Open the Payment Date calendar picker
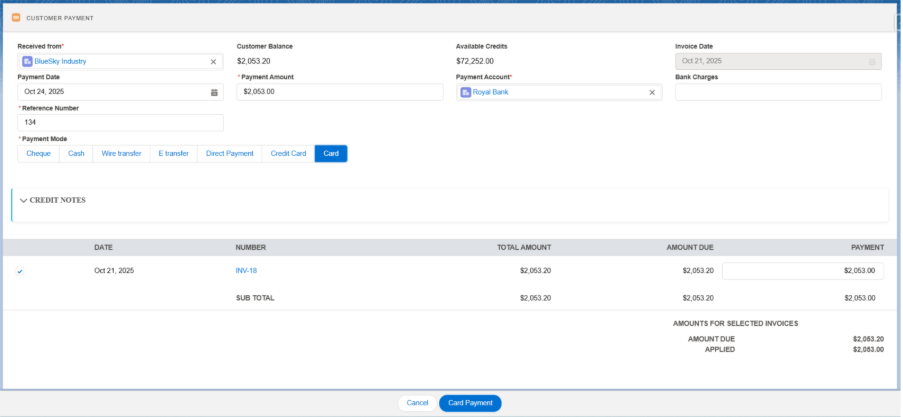Viewport: 903px width, 417px height. (214, 92)
